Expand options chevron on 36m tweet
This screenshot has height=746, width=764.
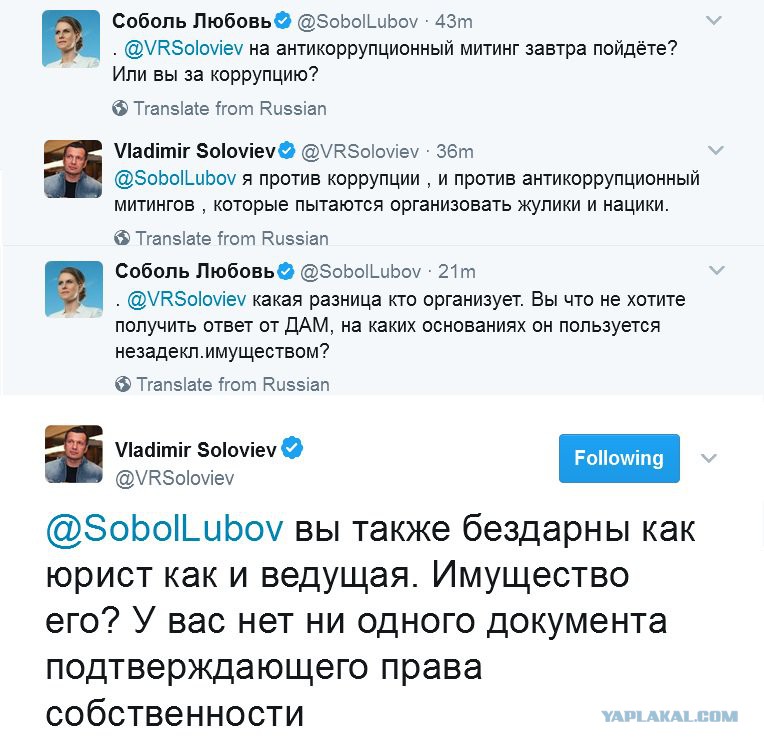tap(715, 150)
